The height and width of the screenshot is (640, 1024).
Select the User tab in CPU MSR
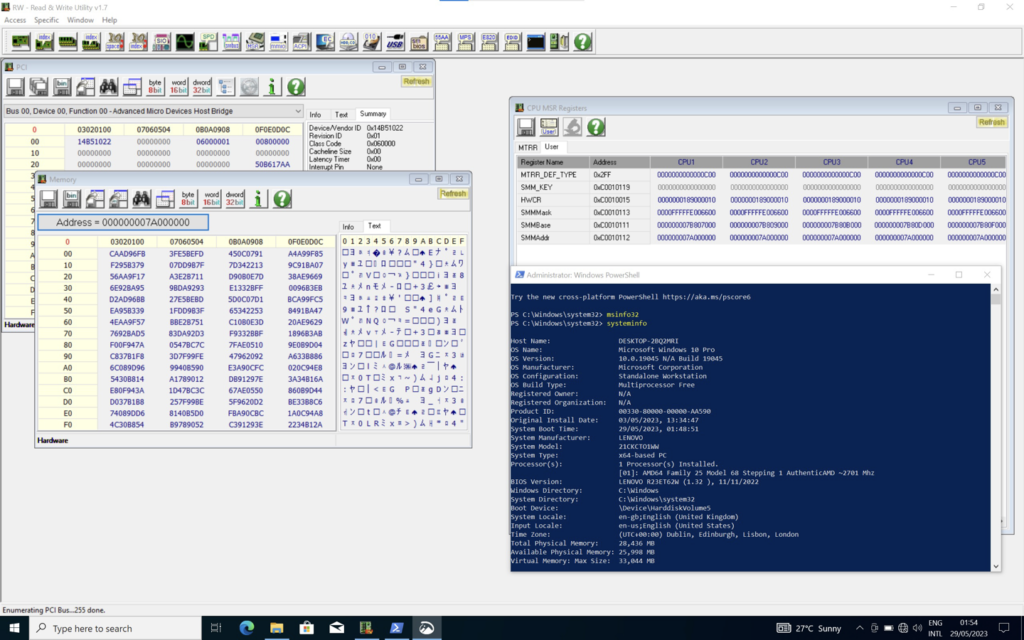click(x=552, y=147)
